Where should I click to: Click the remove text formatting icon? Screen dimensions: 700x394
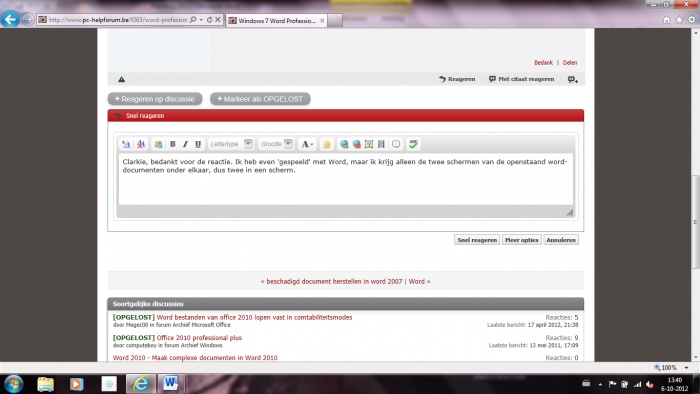click(141, 144)
